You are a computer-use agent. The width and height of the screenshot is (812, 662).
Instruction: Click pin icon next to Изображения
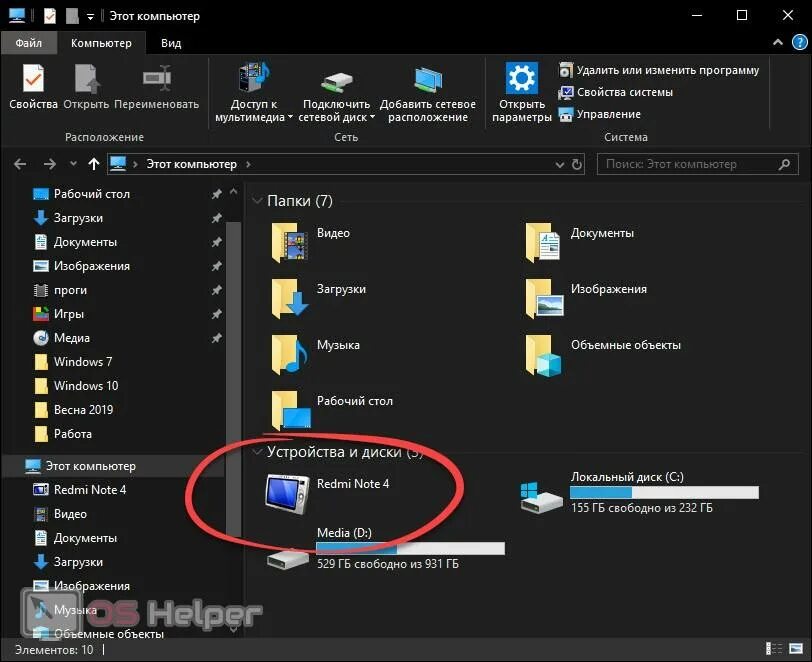pyautogui.click(x=216, y=266)
